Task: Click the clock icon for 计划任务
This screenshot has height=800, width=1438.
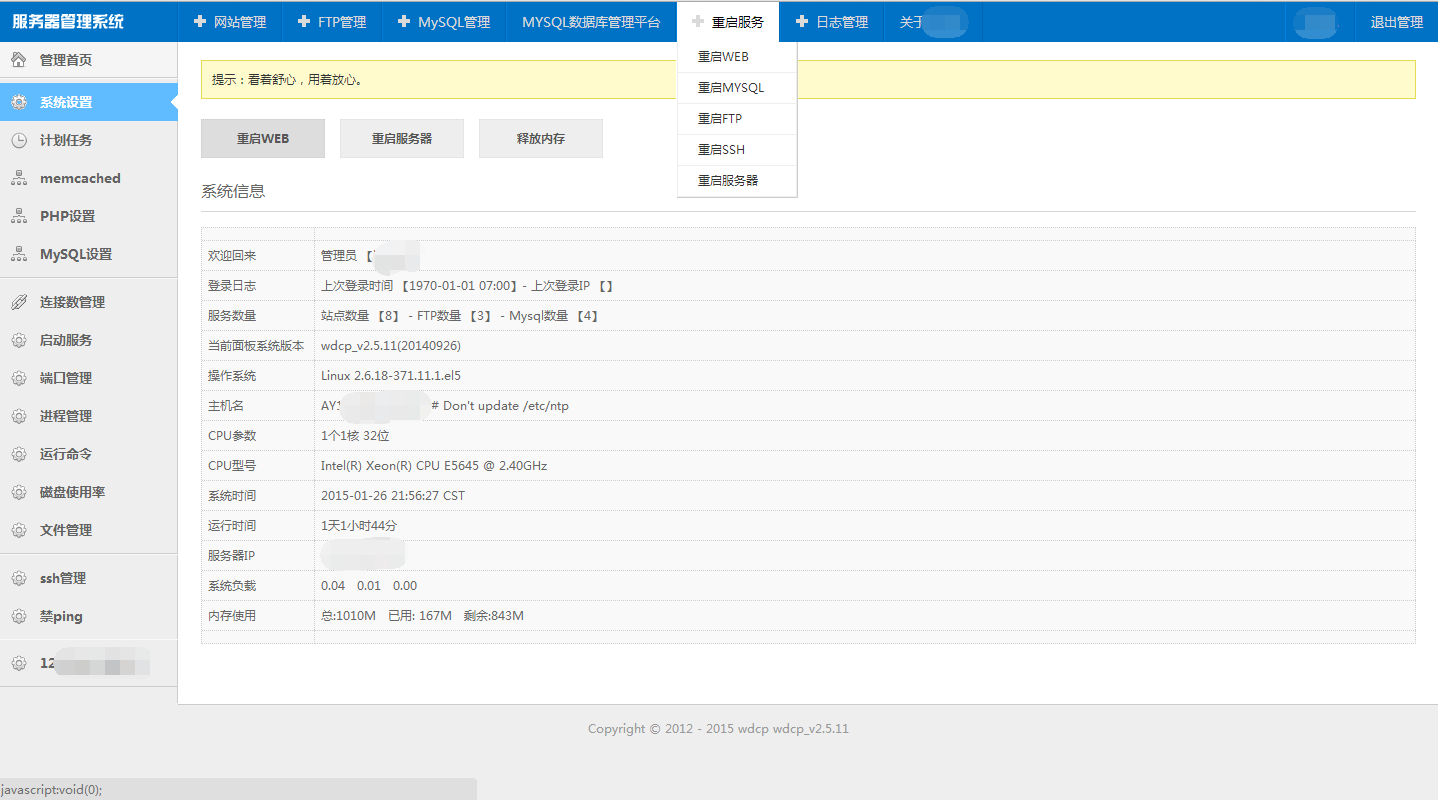Action: click(19, 141)
